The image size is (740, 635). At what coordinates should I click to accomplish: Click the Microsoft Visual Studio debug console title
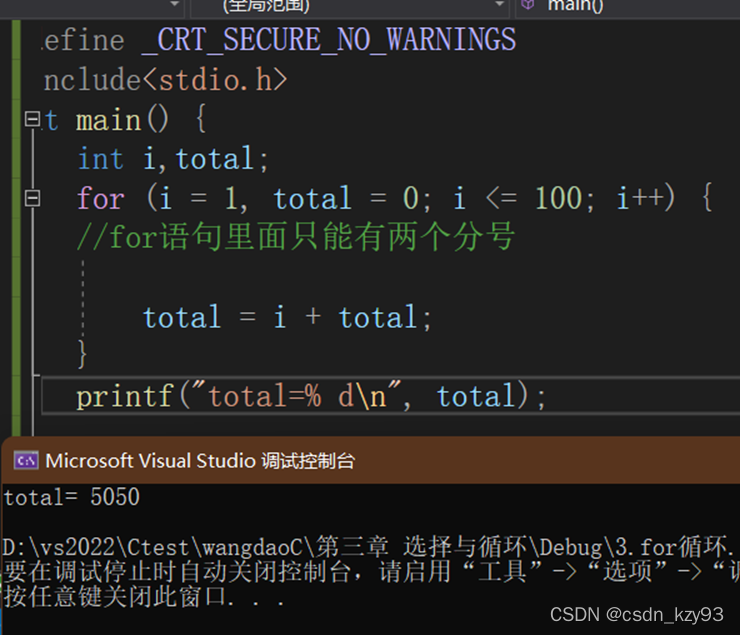(200, 461)
